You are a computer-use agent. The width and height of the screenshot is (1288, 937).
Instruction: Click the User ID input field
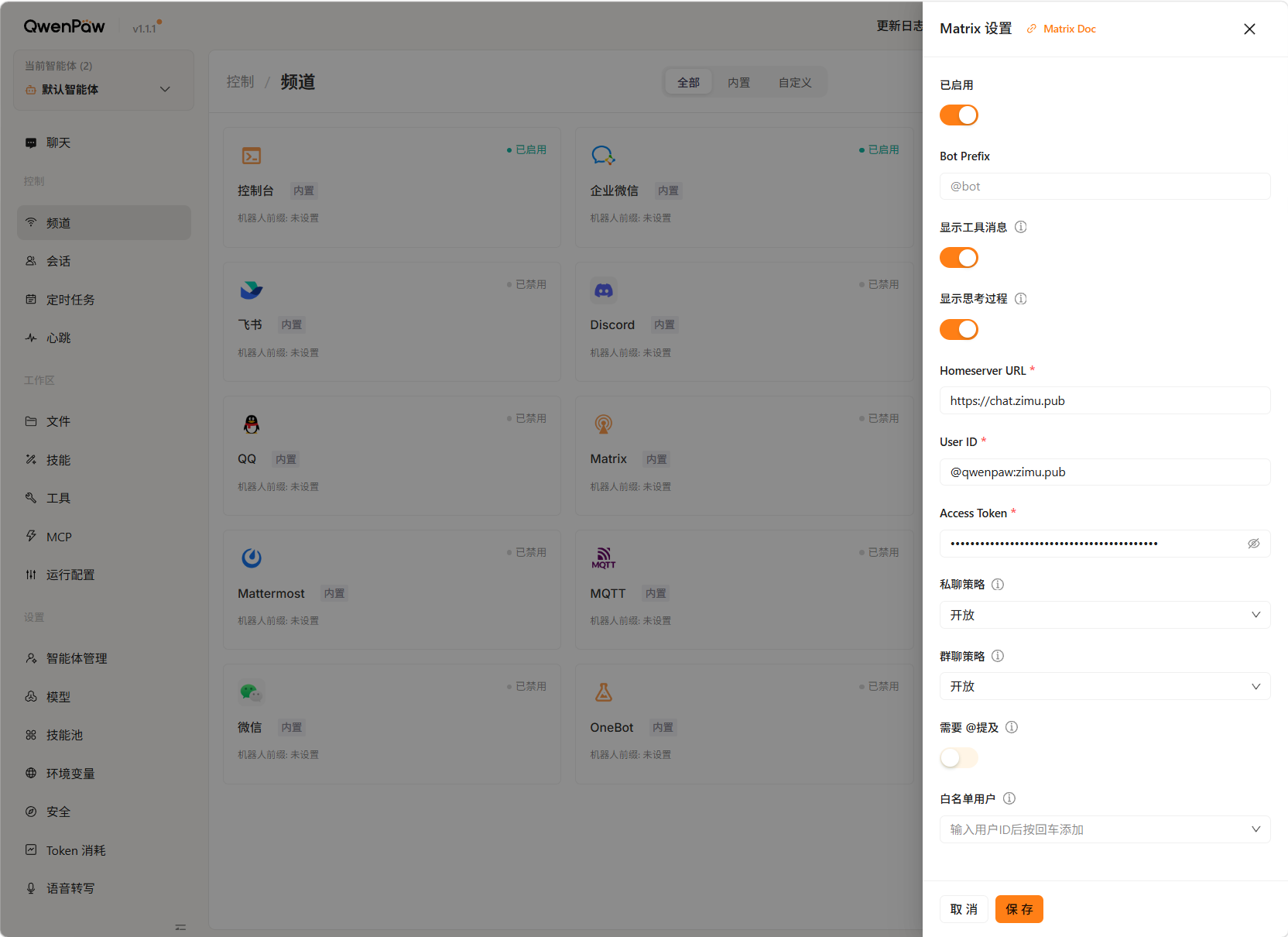click(1105, 472)
